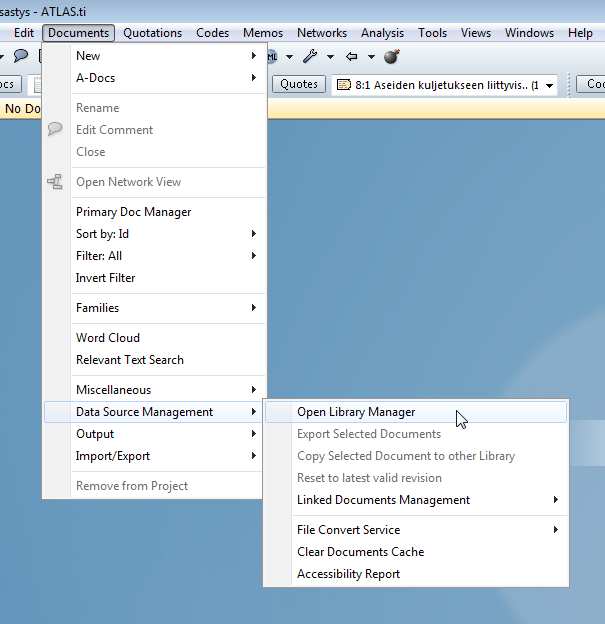Click the back arrow navigation icon

(x=351, y=57)
